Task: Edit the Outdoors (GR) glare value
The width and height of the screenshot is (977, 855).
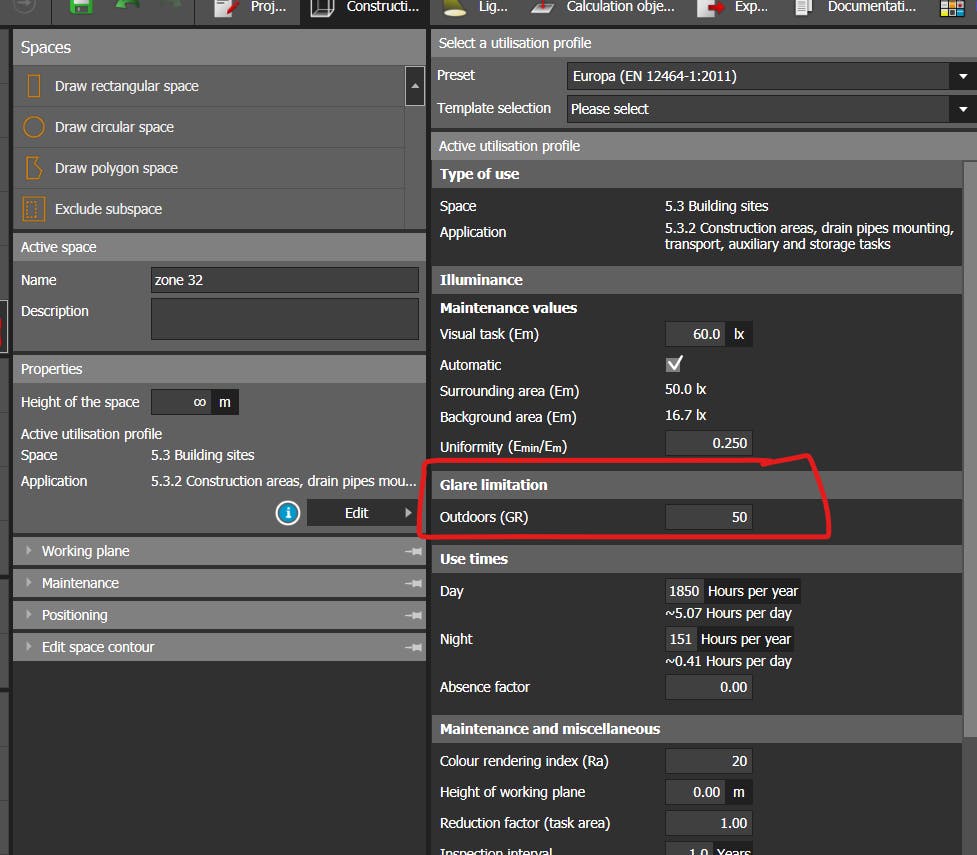Action: pyautogui.click(x=708, y=517)
